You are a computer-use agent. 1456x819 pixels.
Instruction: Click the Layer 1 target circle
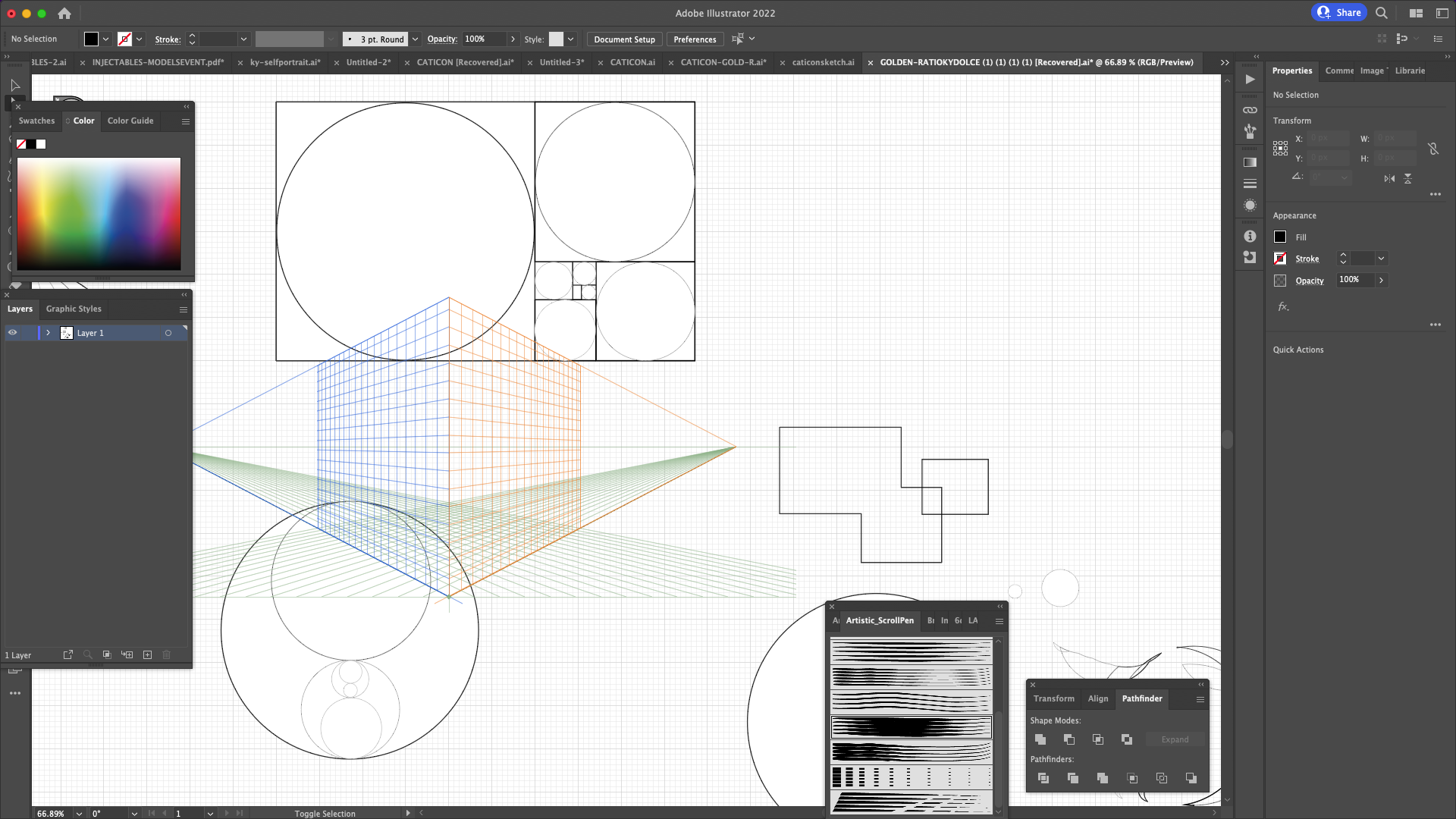pos(168,333)
